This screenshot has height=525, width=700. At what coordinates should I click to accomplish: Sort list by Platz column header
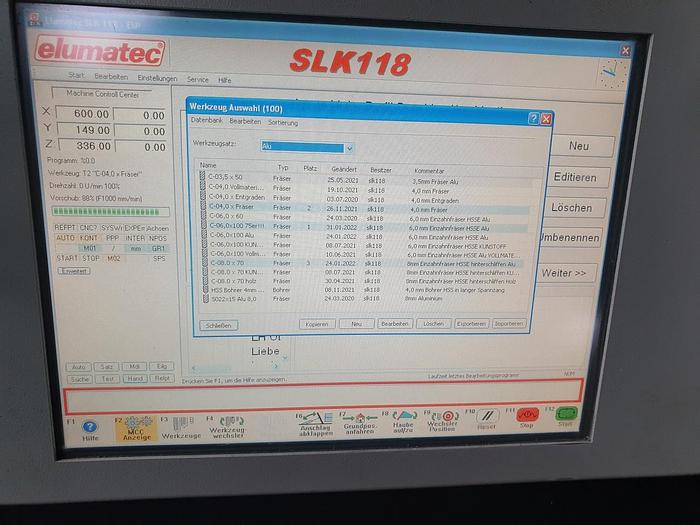310,168
